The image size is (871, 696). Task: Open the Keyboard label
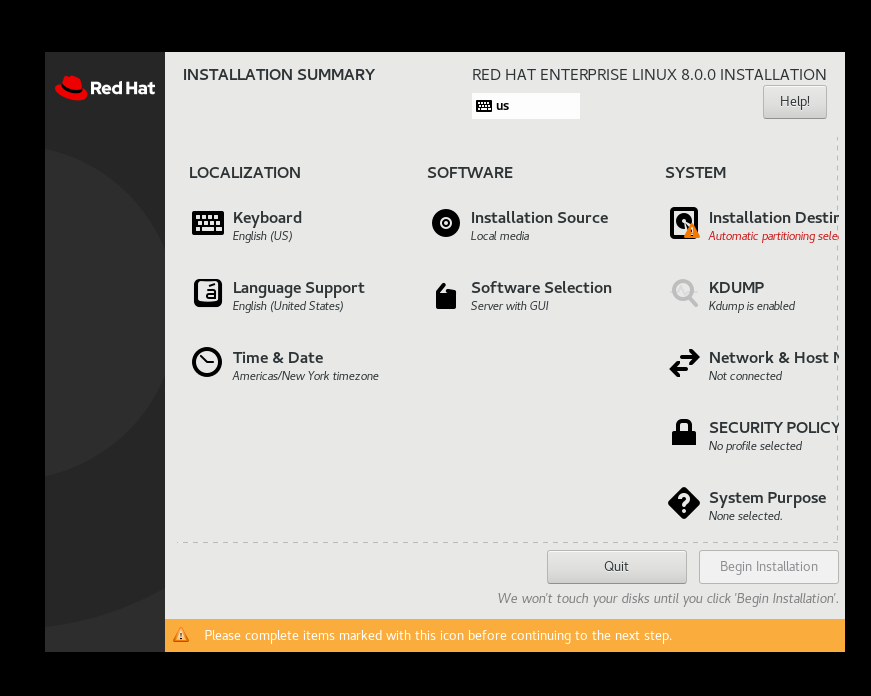click(267, 218)
